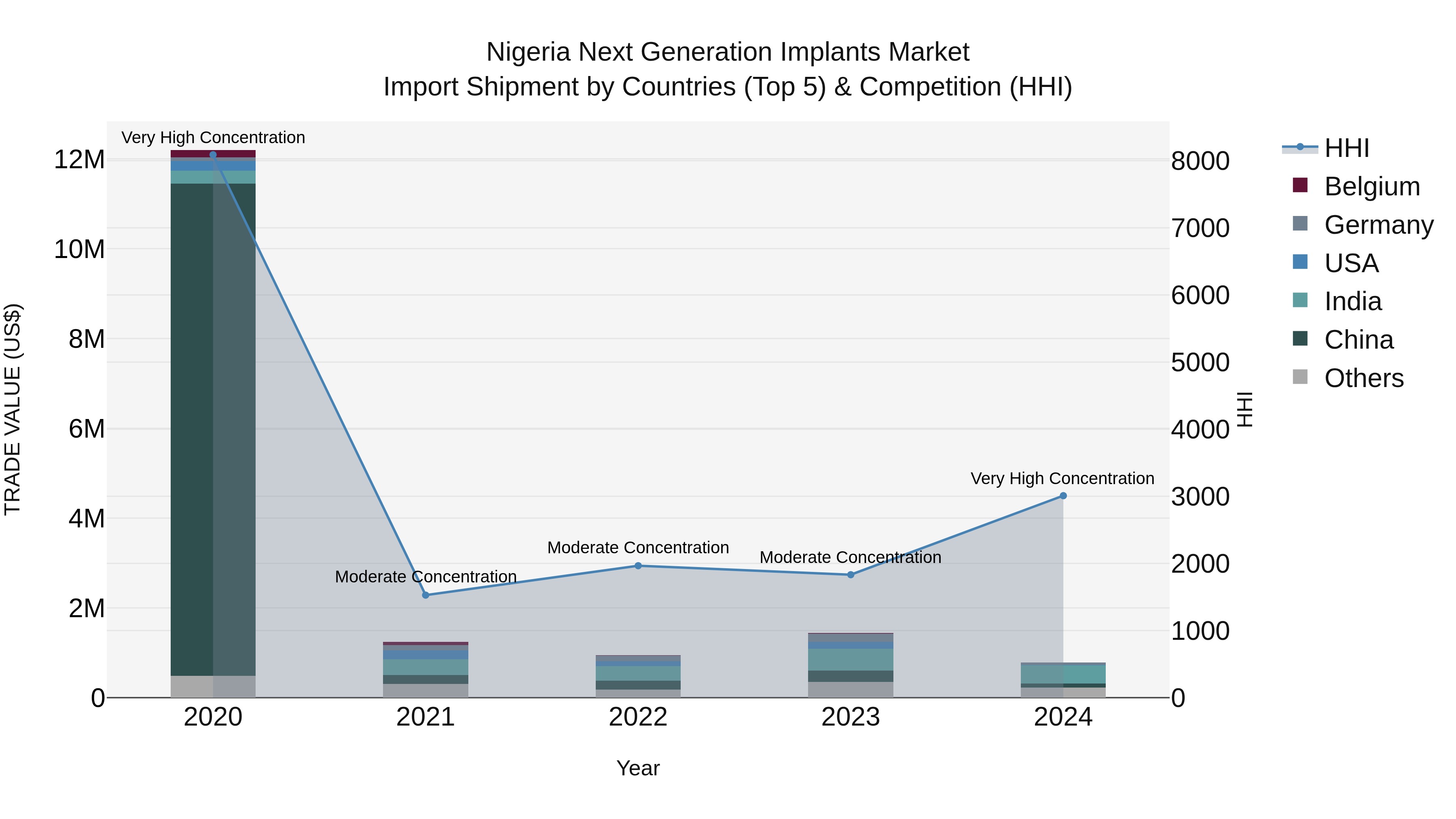This screenshot has width=1456, height=819.
Task: Click the Belgium maroon color swatch
Action: pos(1300,185)
